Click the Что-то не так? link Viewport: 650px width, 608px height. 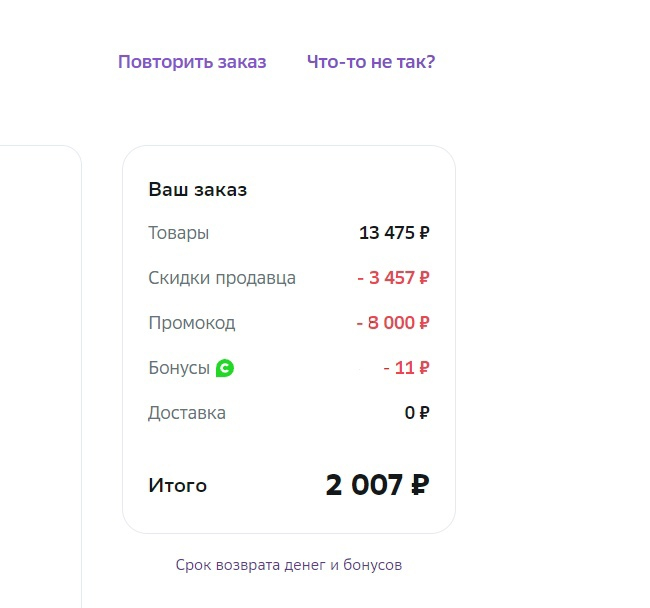(371, 62)
